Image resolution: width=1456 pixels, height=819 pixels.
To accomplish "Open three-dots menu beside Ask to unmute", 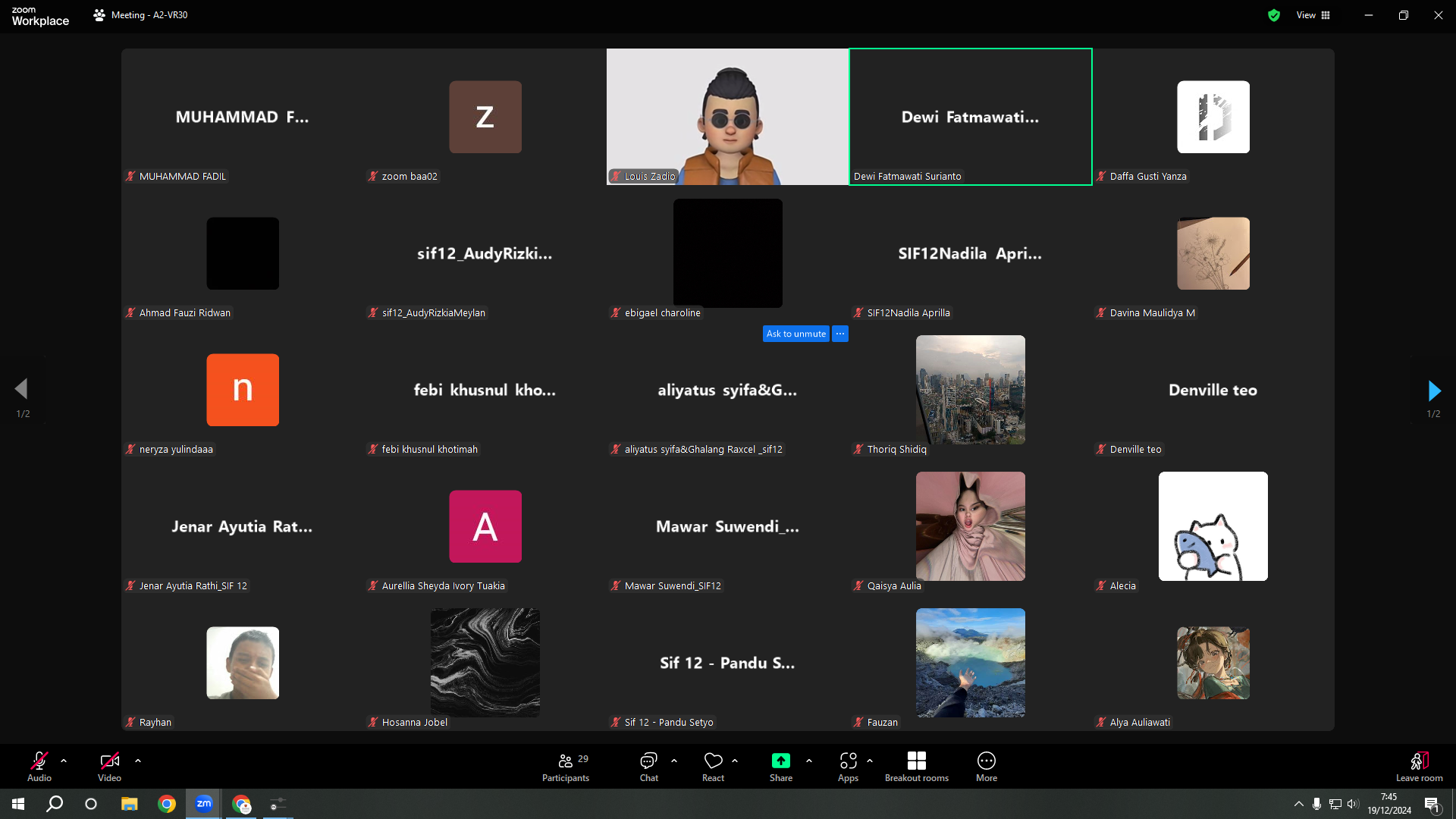I will [840, 334].
